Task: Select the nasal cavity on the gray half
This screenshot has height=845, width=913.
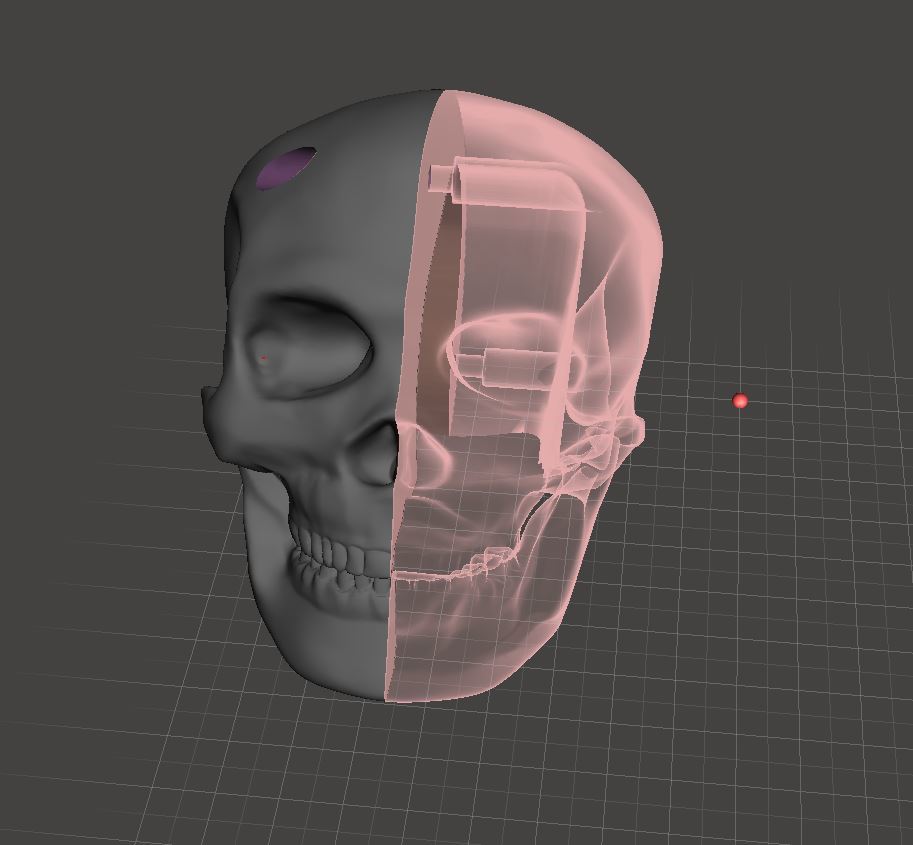Action: coord(378,457)
